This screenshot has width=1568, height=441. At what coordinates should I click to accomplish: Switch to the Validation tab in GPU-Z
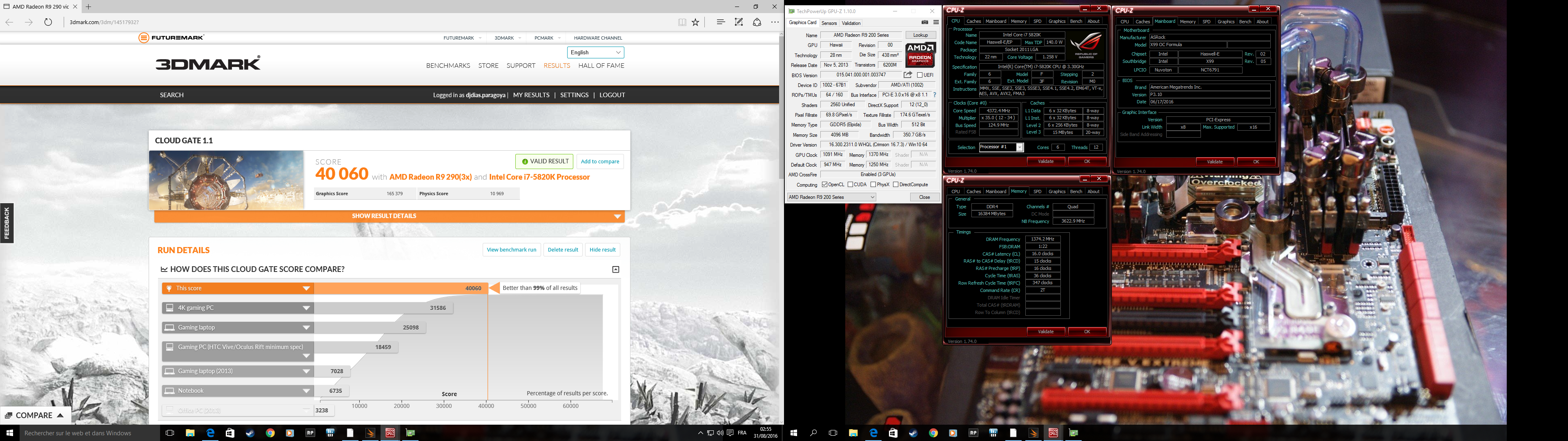[851, 23]
